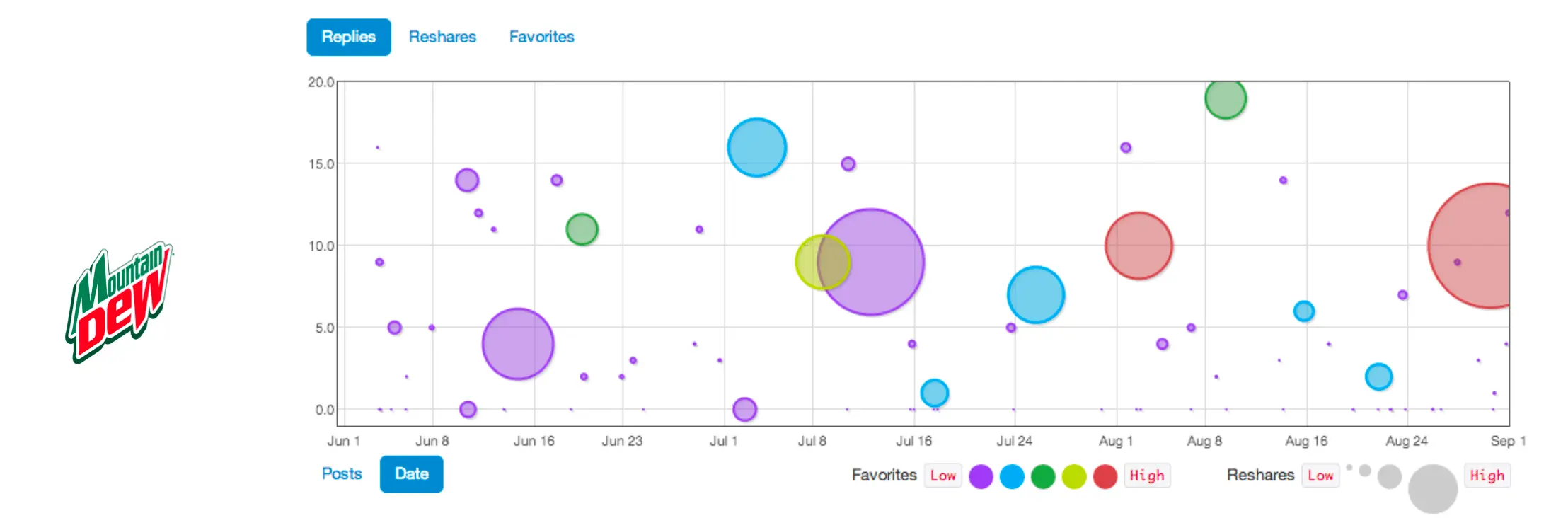The image size is (1568, 518).
Task: Click the Reshares legend High label
Action: (x=1487, y=476)
